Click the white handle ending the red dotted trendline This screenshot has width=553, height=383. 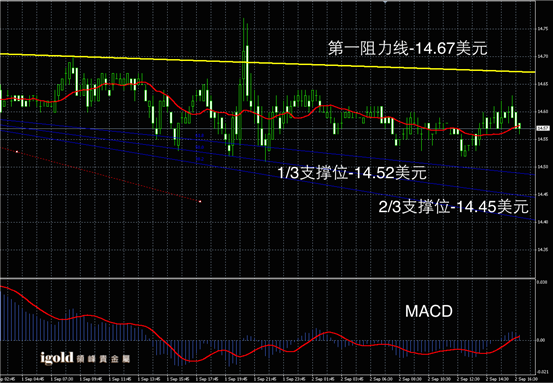200,201
